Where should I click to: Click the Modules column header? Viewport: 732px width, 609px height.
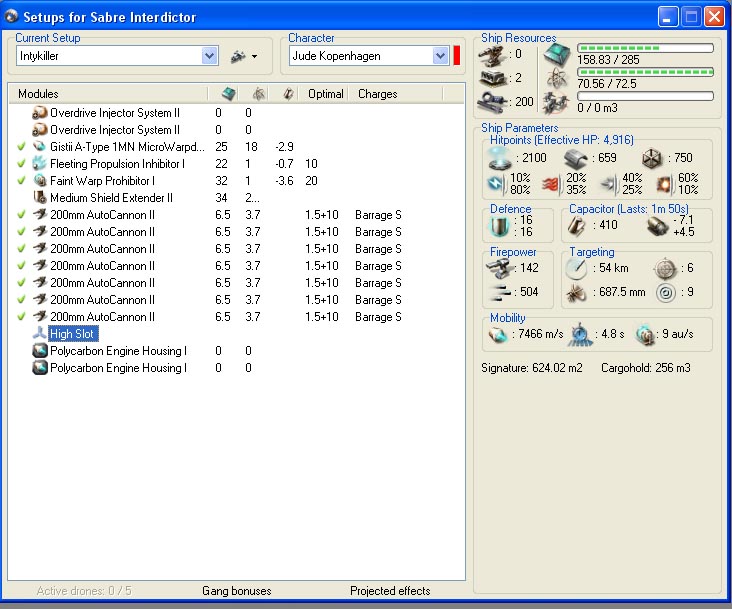[107, 94]
